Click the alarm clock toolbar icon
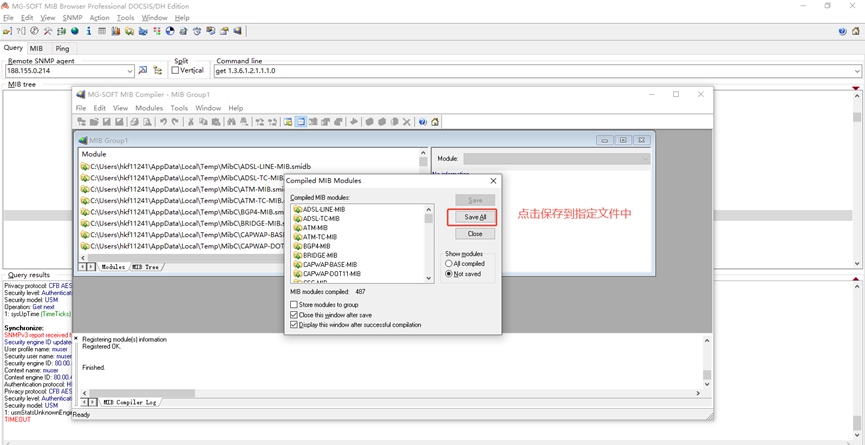The width and height of the screenshot is (865, 445). tap(197, 31)
